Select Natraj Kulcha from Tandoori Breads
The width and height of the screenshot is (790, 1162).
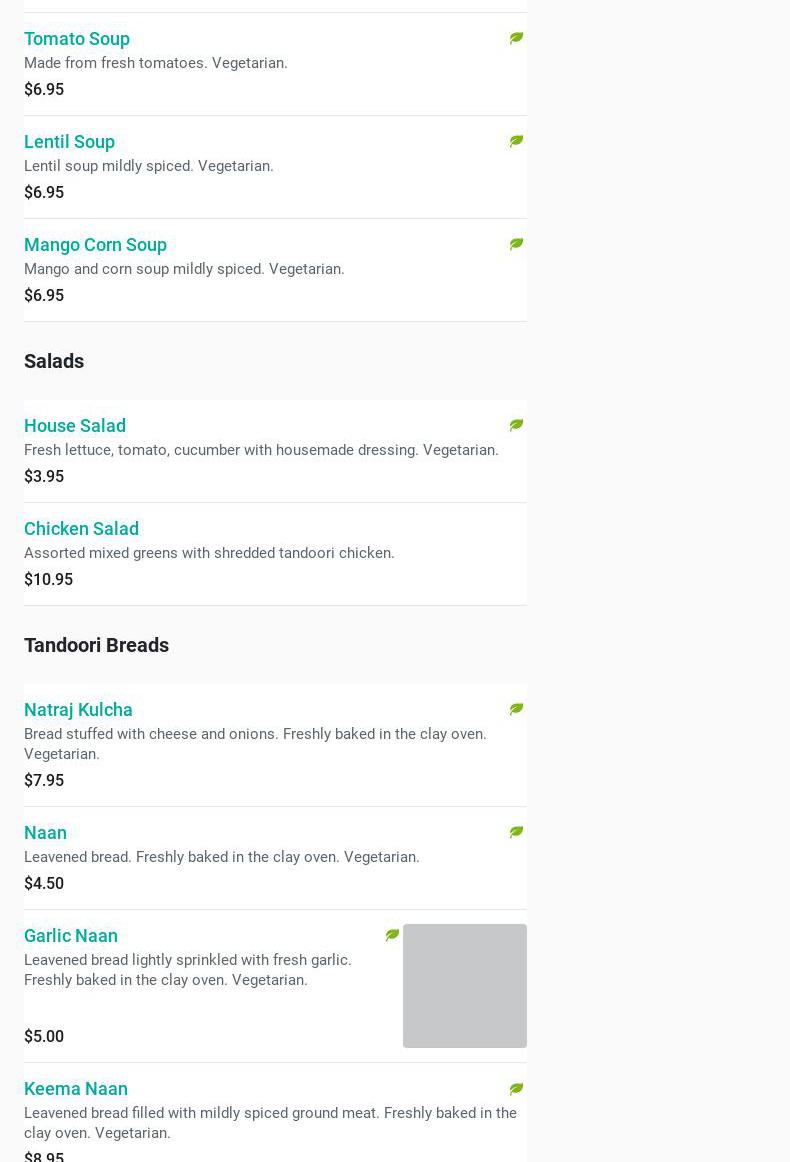78,709
